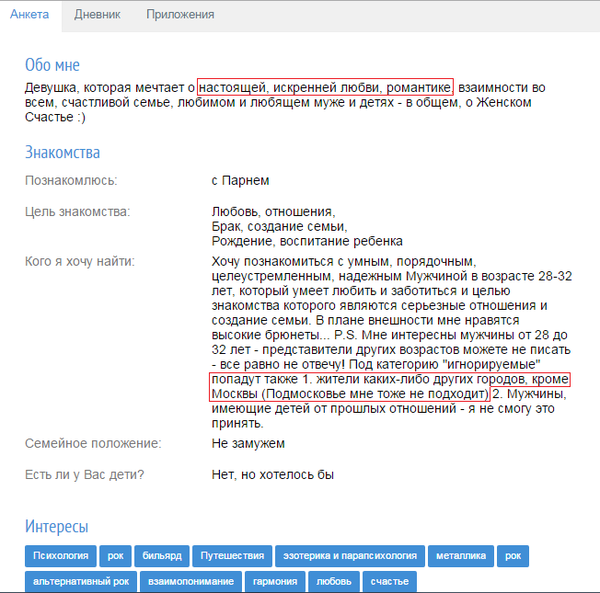This screenshot has height=593, width=600.
Task: Choose the металлика interest tag
Action: [x=461, y=556]
